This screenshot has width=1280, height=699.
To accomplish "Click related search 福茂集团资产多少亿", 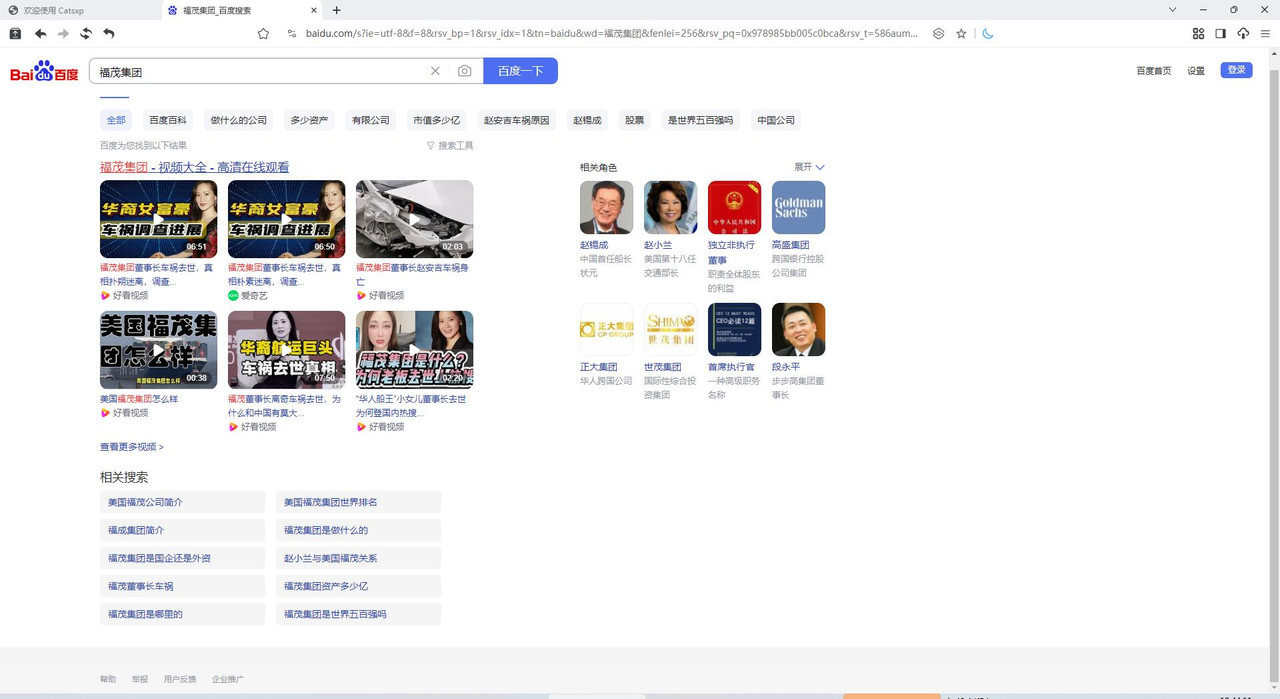I will click(x=358, y=586).
